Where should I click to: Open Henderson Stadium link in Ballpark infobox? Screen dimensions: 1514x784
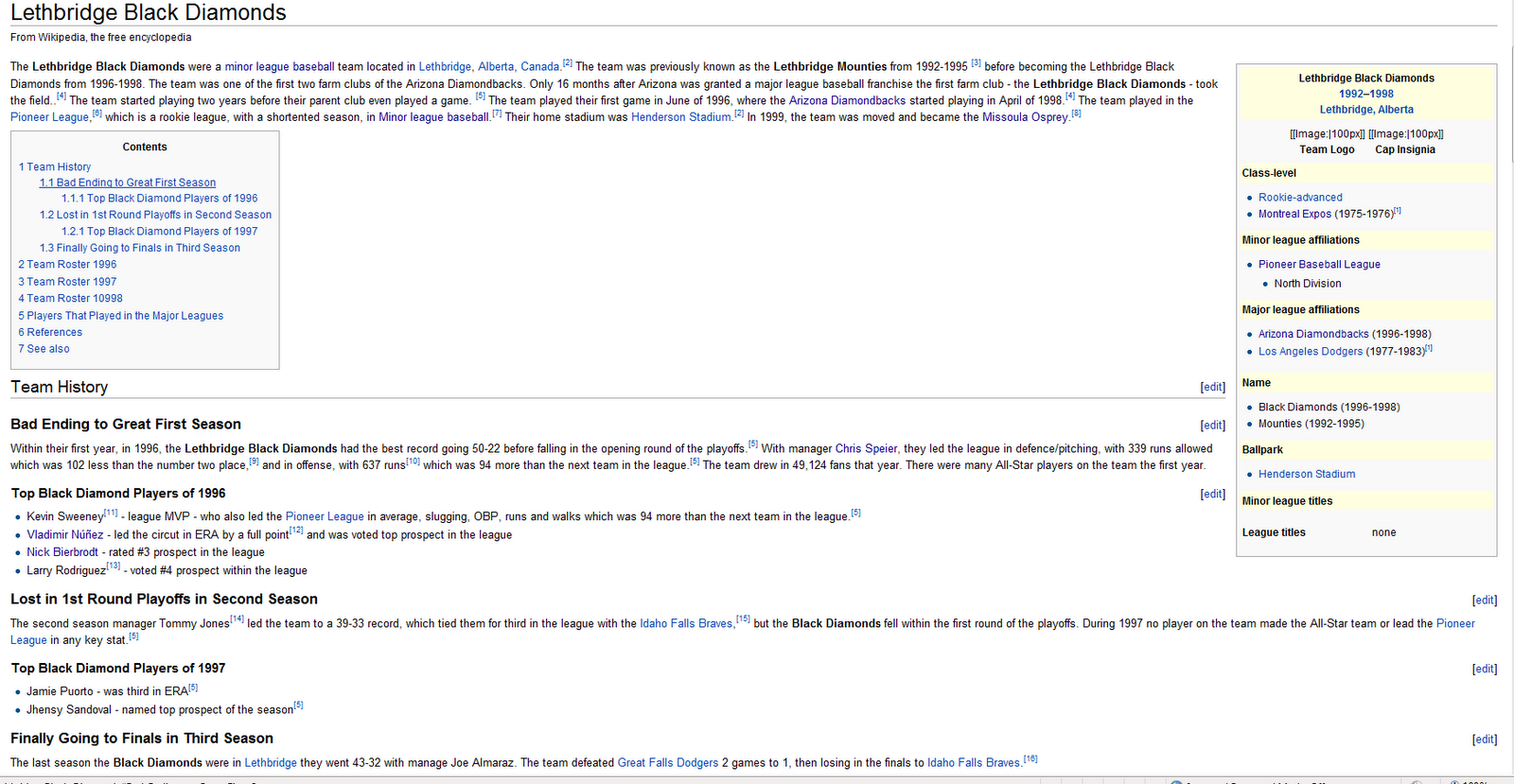pos(1307,475)
